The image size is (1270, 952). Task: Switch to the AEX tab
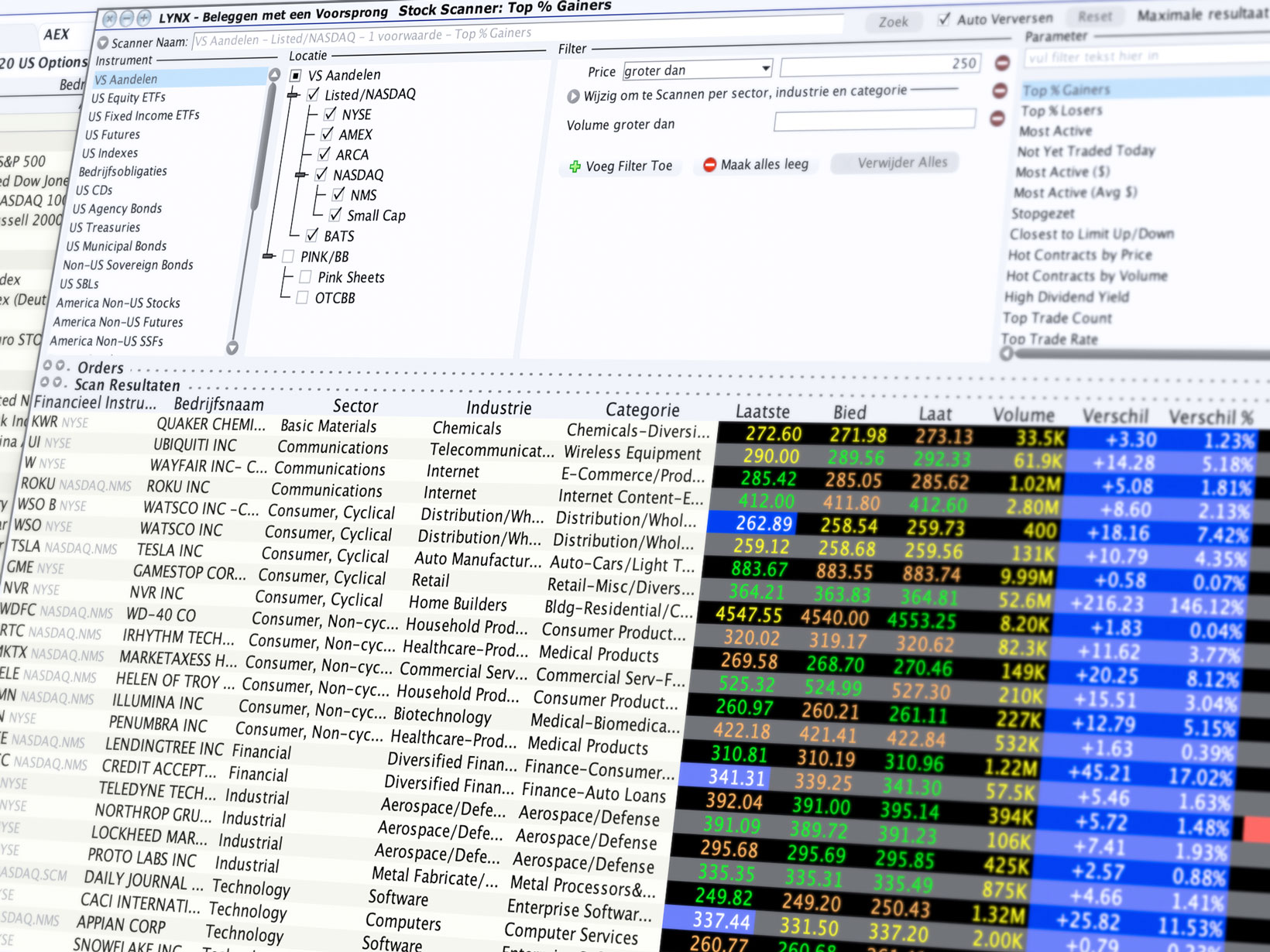click(x=56, y=34)
